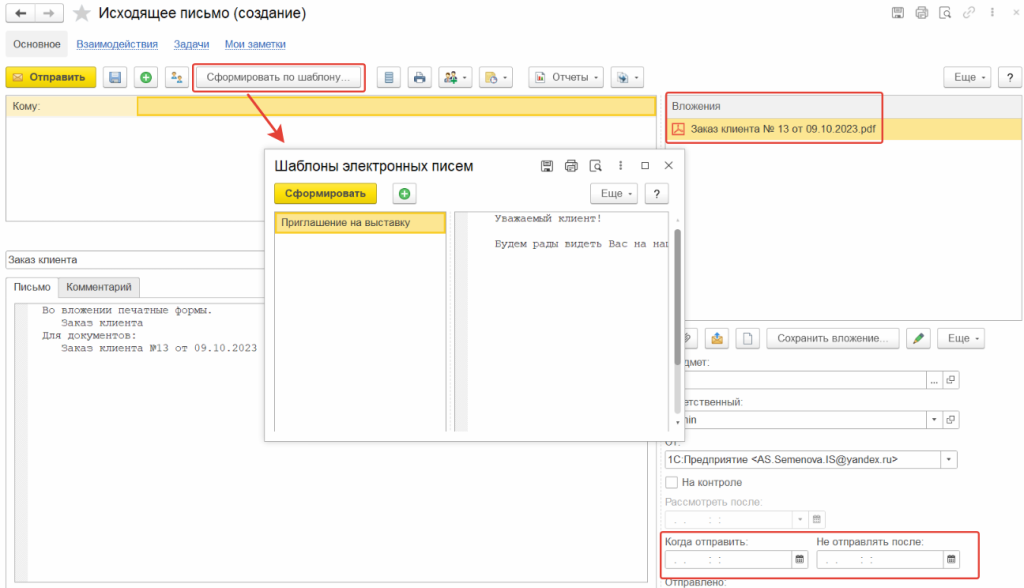This screenshot has height=588, width=1024.
Task: Click the navigate back arrow
Action: pos(19,14)
